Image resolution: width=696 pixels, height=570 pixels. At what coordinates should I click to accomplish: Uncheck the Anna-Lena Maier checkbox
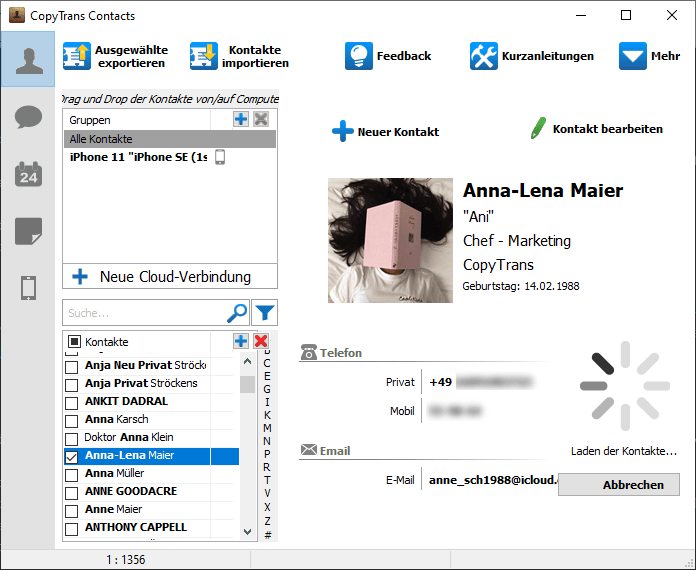(71, 457)
